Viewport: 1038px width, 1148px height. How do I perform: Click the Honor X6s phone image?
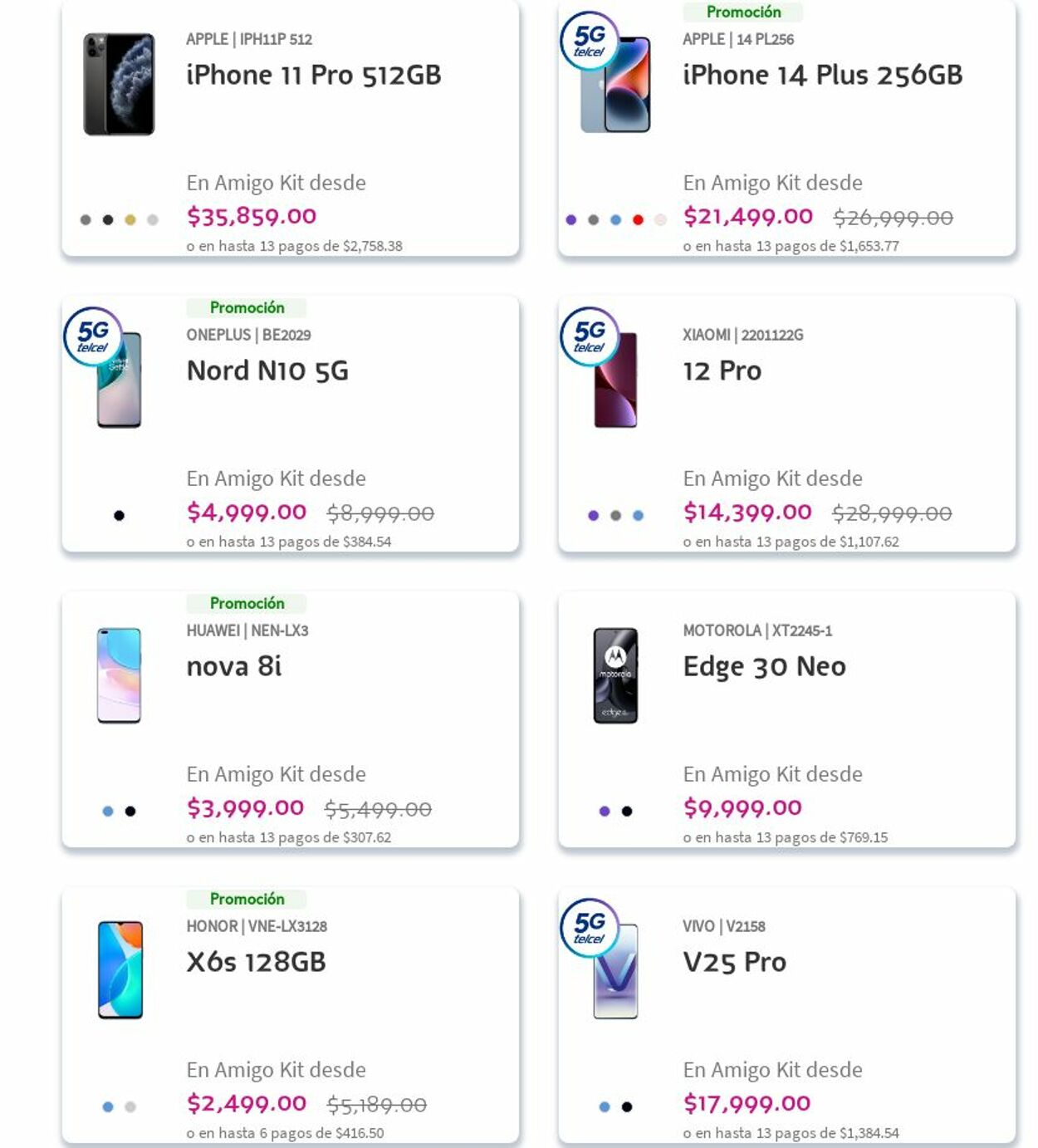[x=120, y=970]
